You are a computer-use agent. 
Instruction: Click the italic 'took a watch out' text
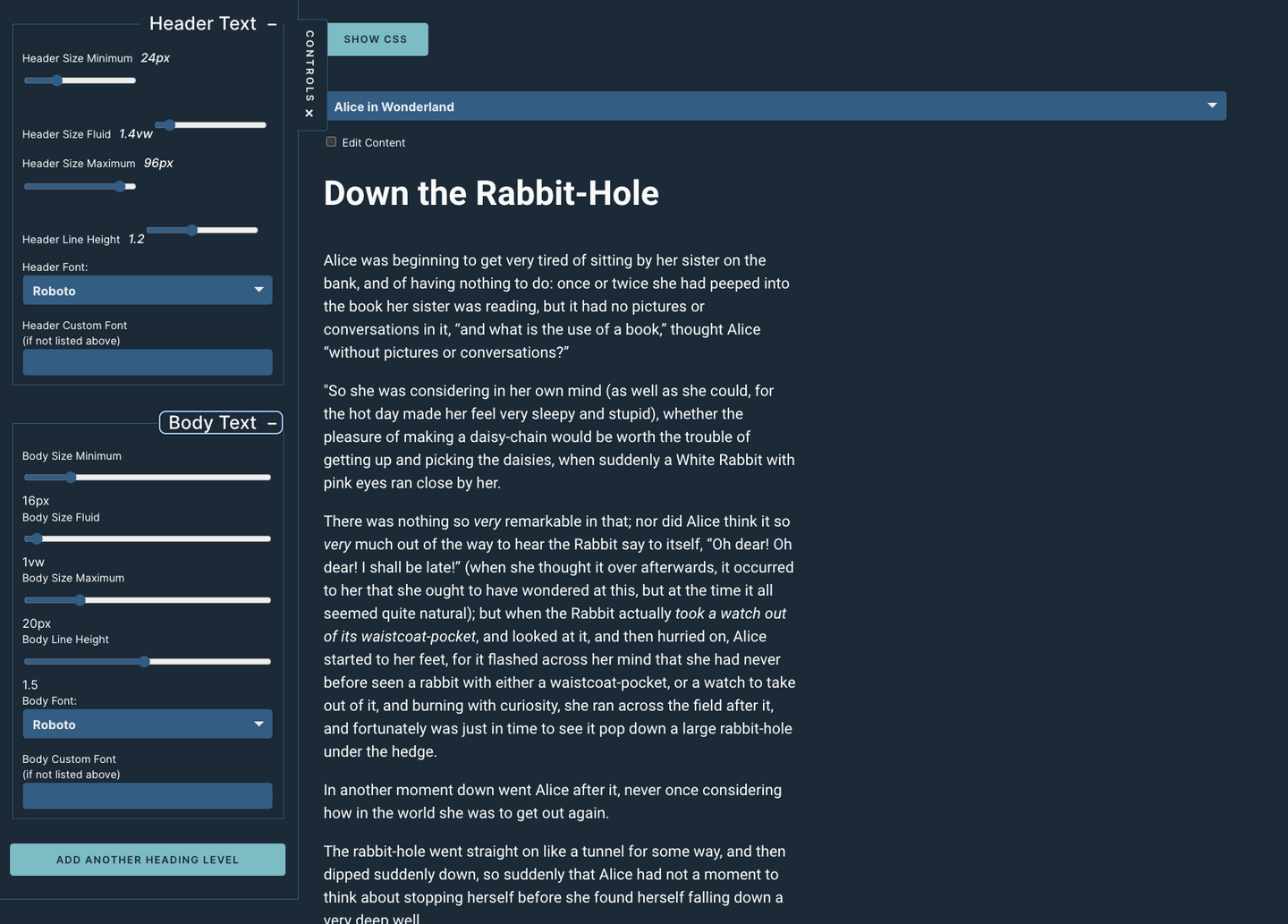731,614
